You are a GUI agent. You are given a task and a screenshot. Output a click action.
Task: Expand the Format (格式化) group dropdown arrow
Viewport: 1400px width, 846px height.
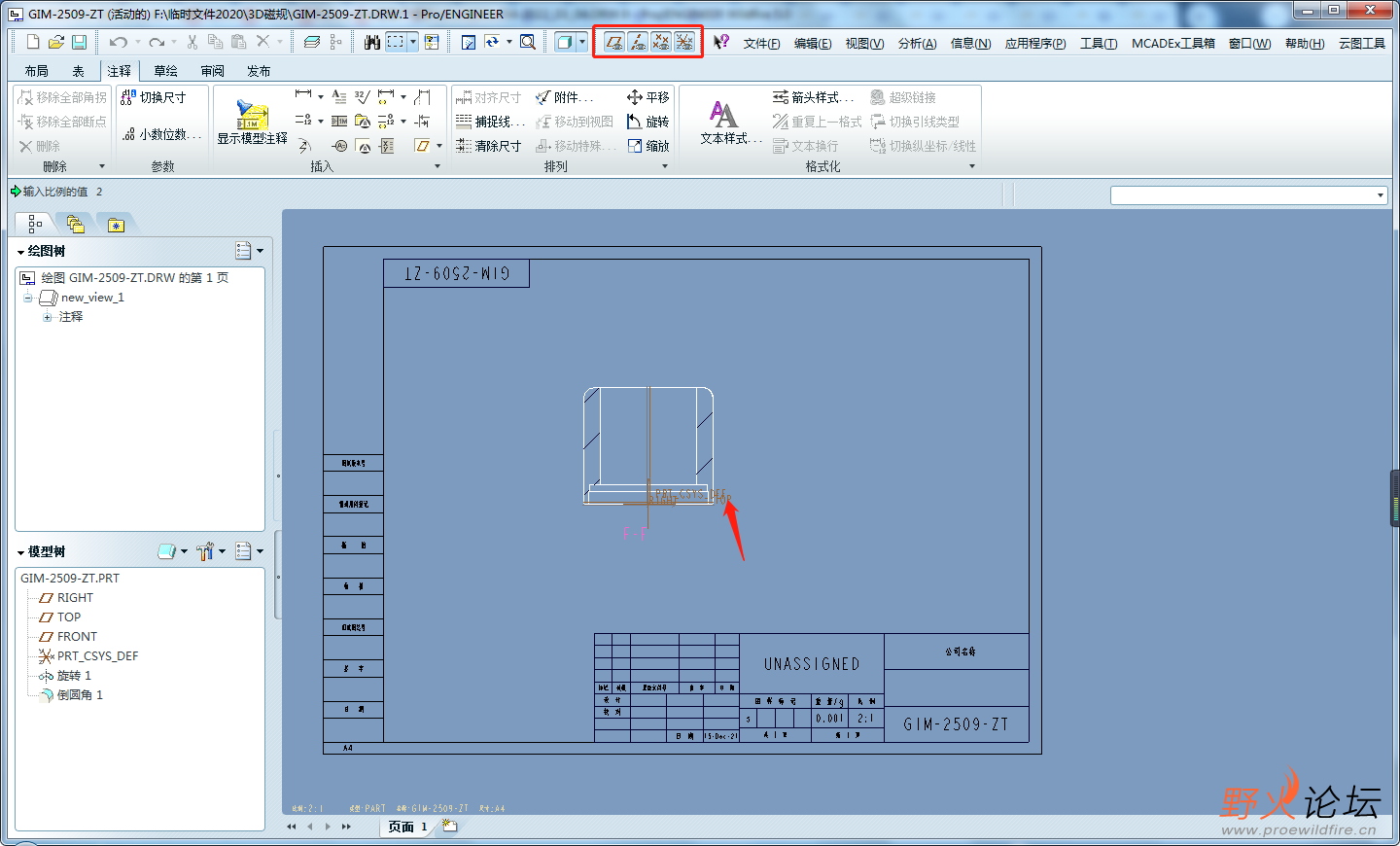tap(972, 166)
